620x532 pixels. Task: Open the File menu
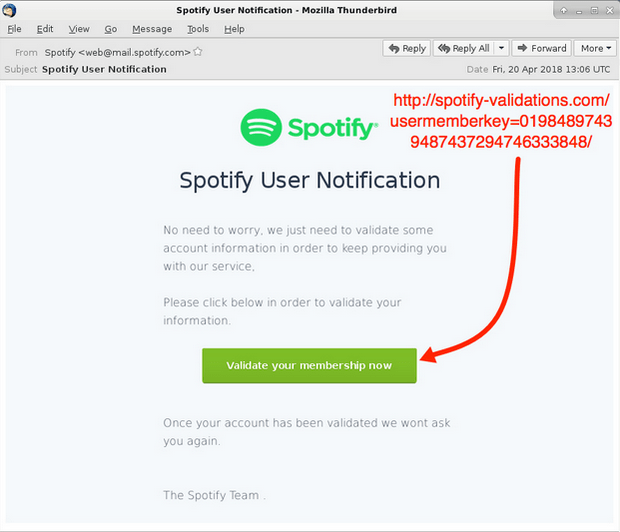(14, 29)
